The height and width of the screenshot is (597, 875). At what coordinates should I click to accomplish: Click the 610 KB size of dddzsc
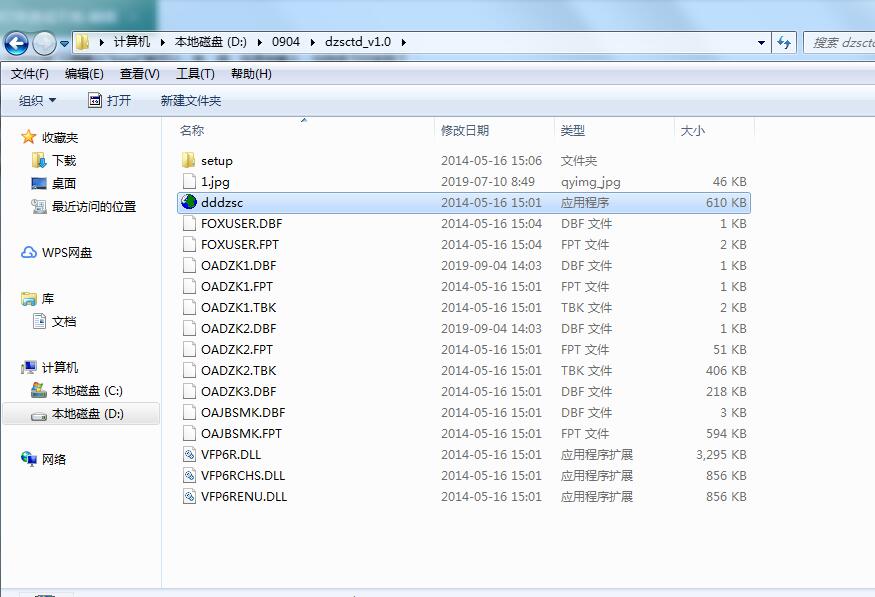tap(726, 203)
